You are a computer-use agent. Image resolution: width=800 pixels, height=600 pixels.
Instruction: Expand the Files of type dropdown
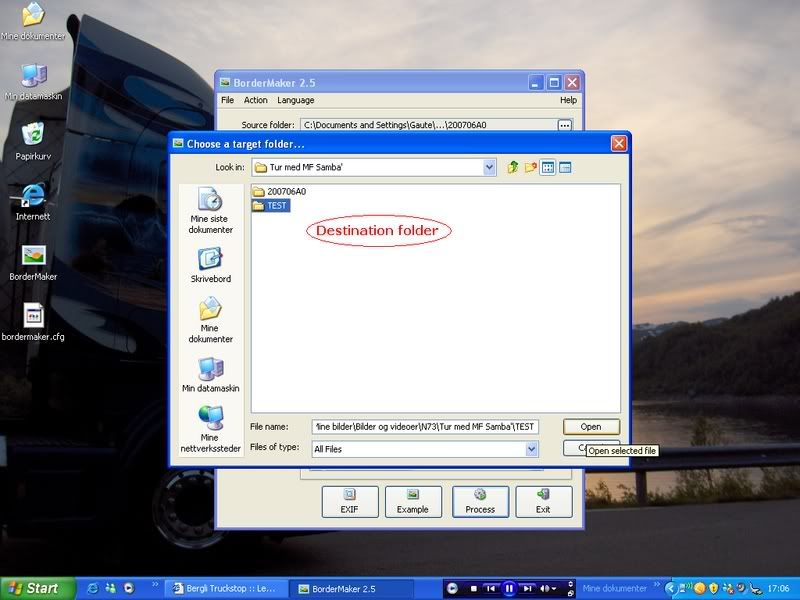(532, 449)
